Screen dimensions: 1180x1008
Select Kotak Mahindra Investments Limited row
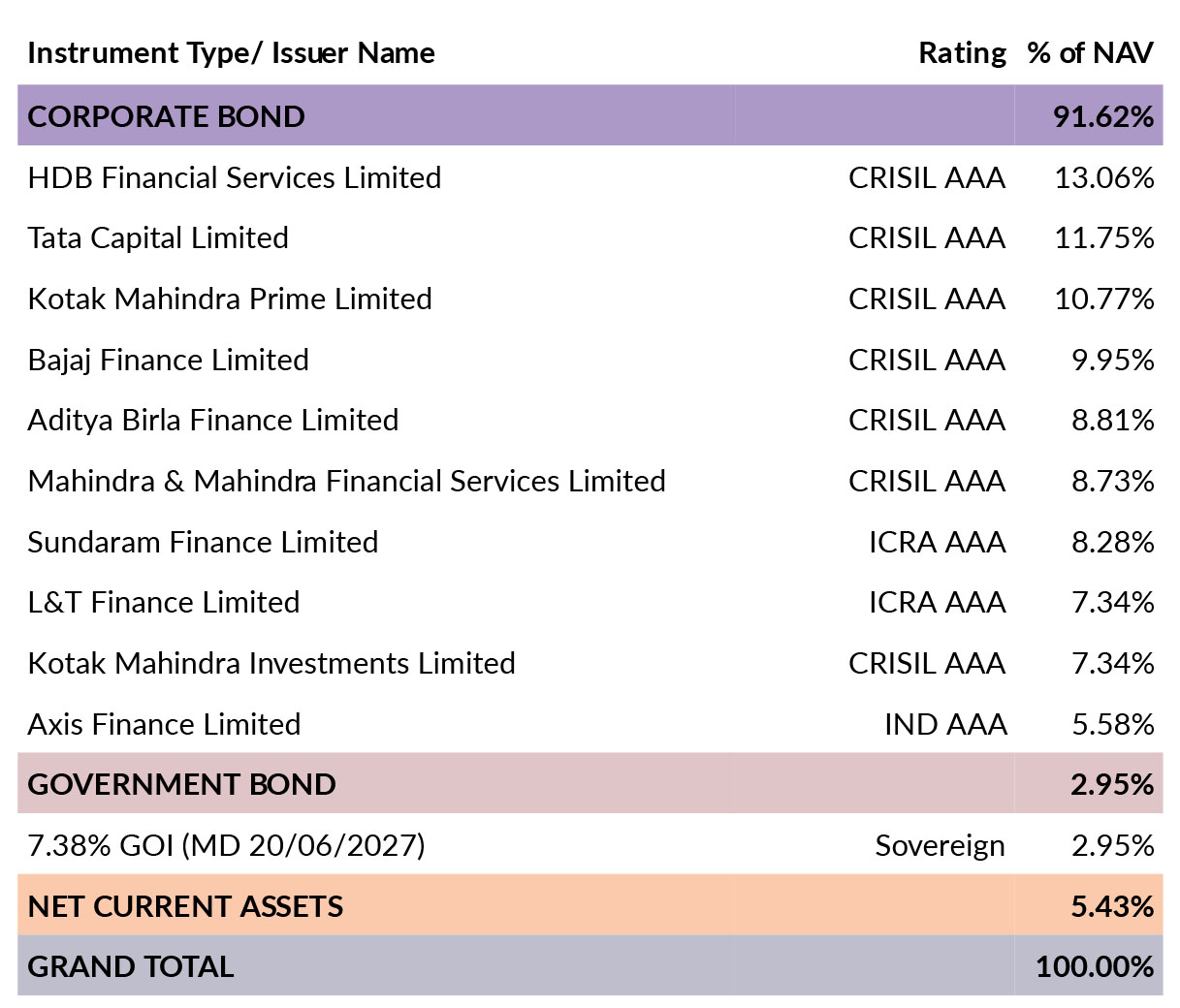tap(590, 664)
